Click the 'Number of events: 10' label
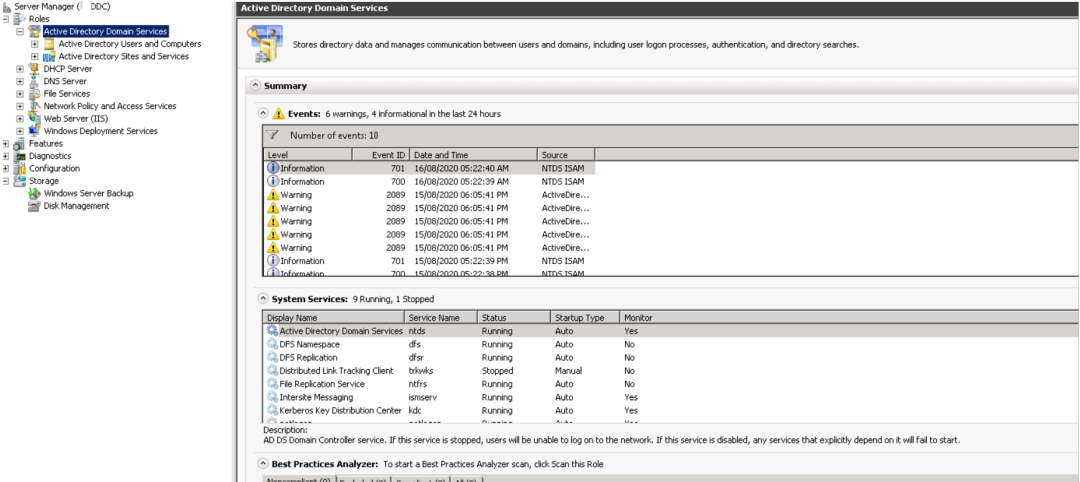The image size is (1080, 482). coord(334,136)
